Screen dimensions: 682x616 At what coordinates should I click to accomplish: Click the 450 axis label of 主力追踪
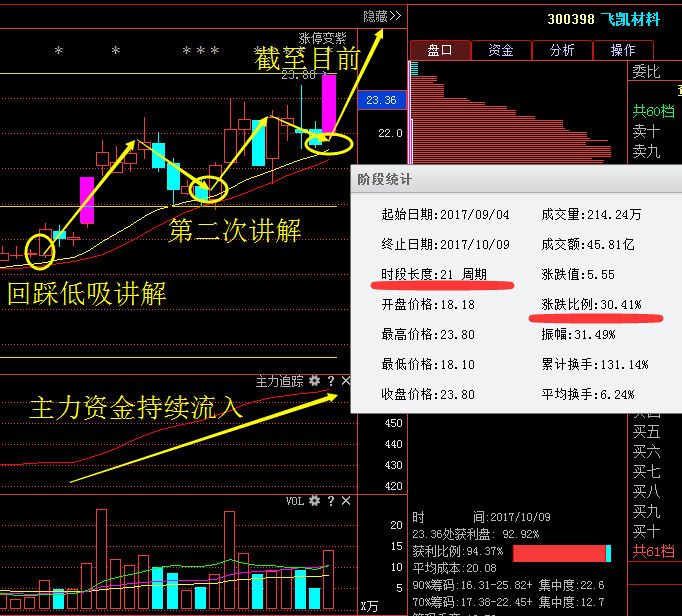[394, 423]
